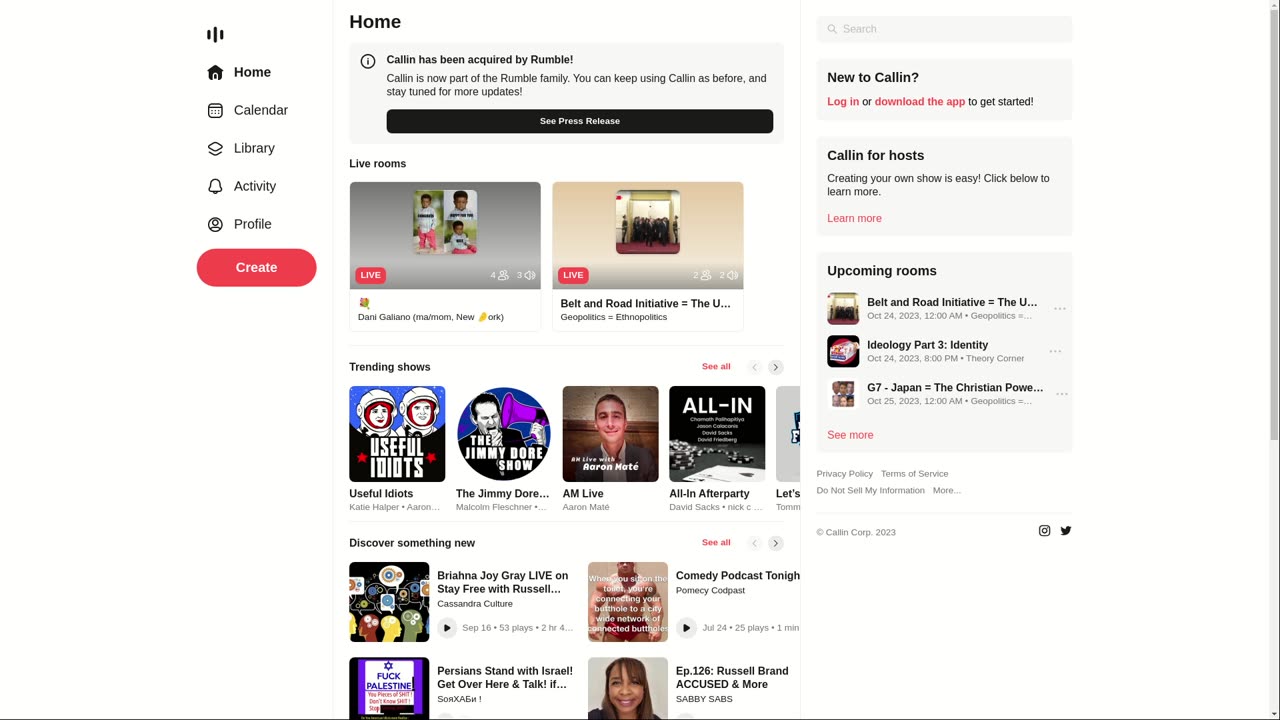Click See more upcoming rooms
Viewport: 1280px width, 720px height.
[850, 435]
